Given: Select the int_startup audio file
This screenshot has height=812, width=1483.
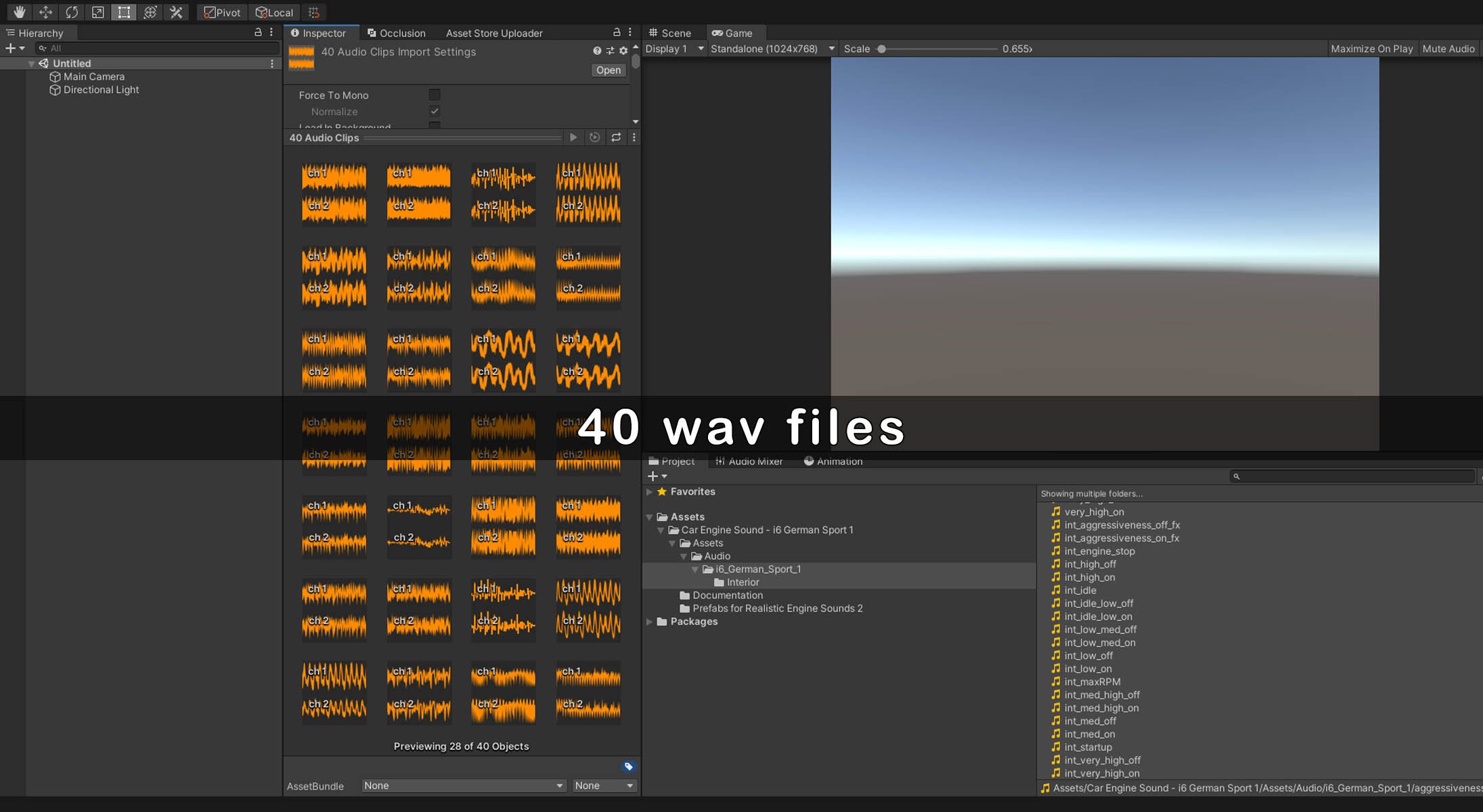Looking at the screenshot, I should click(1088, 747).
